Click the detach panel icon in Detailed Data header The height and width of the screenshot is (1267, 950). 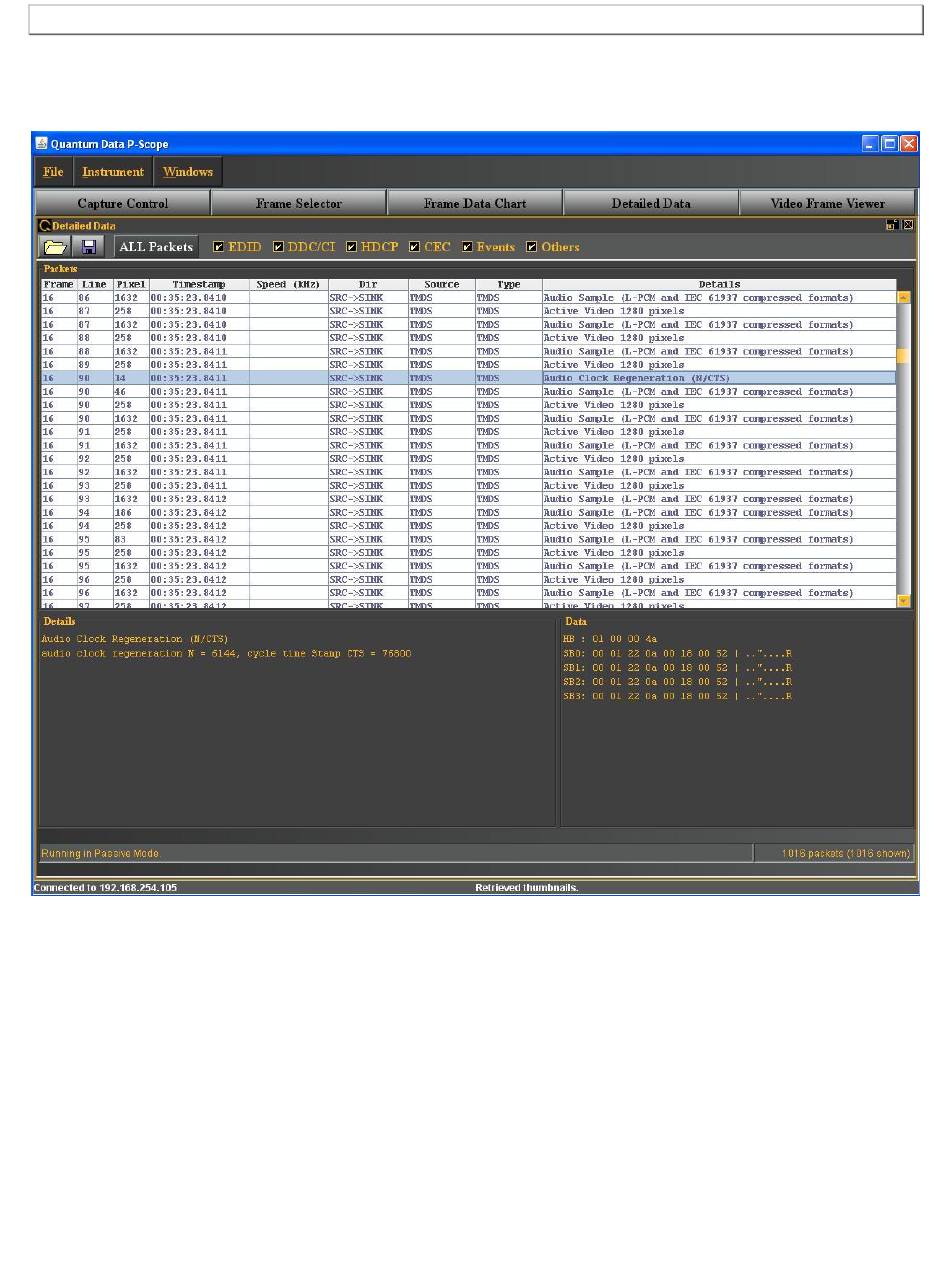click(x=891, y=225)
